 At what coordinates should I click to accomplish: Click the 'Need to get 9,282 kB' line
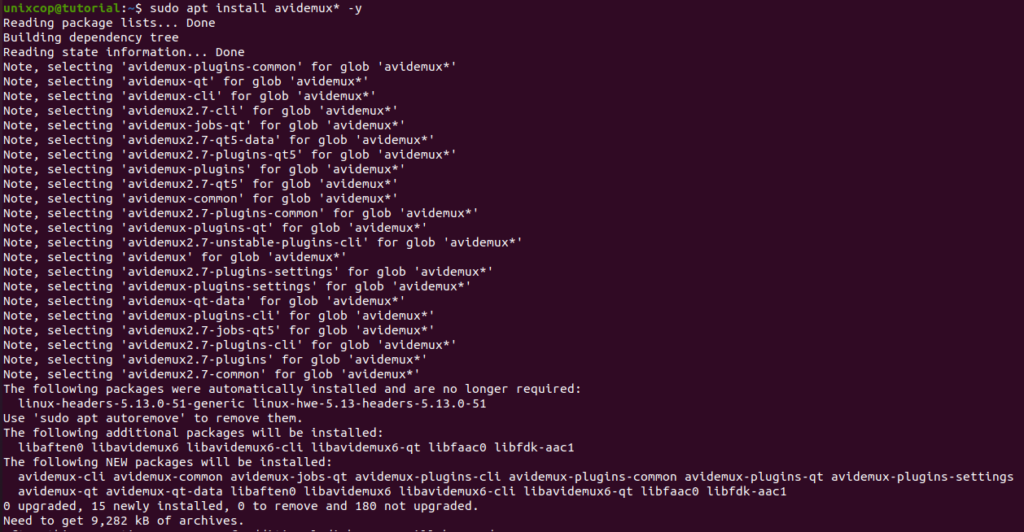pyautogui.click(x=123, y=520)
